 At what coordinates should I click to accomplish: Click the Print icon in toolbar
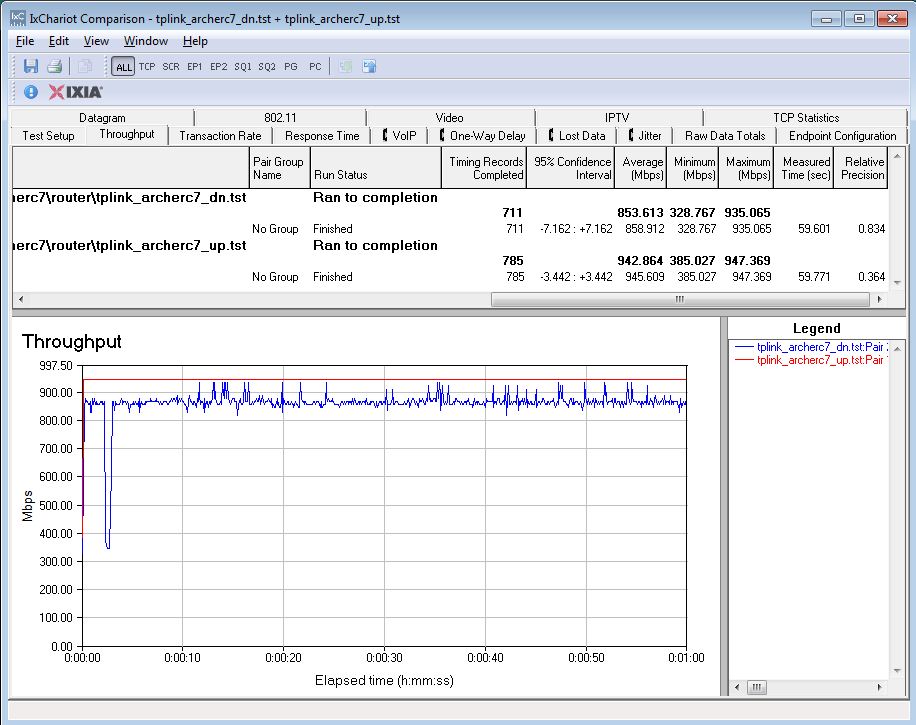tap(54, 66)
